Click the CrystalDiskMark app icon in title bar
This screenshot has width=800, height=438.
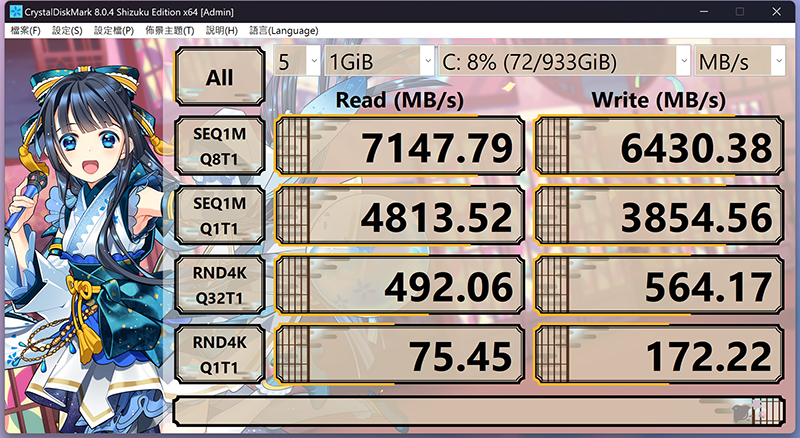click(16, 11)
